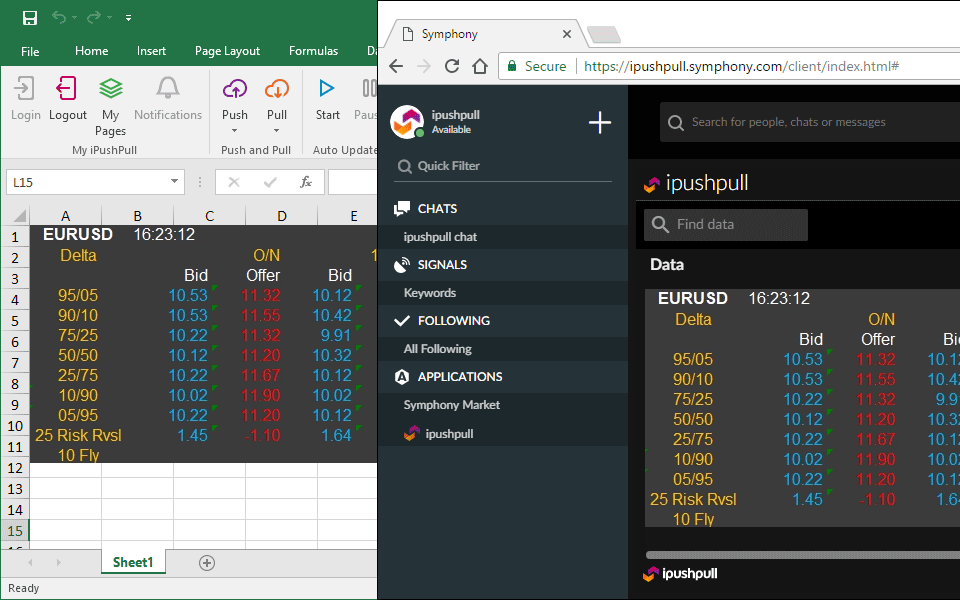The width and height of the screenshot is (960, 600).
Task: Switch to the Home ribbon tab
Action: tap(91, 51)
